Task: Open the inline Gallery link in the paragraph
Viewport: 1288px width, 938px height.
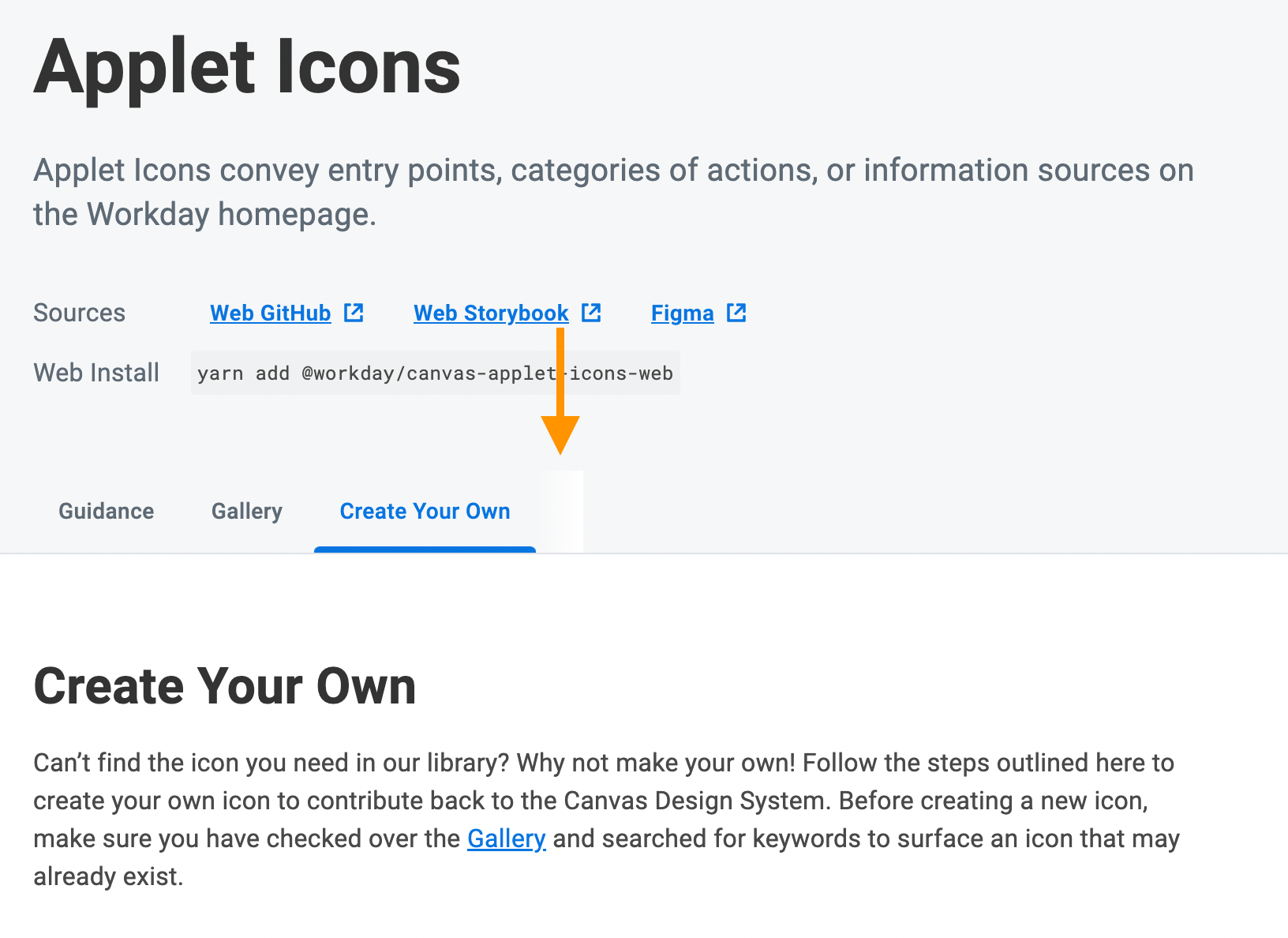Action: [x=506, y=839]
